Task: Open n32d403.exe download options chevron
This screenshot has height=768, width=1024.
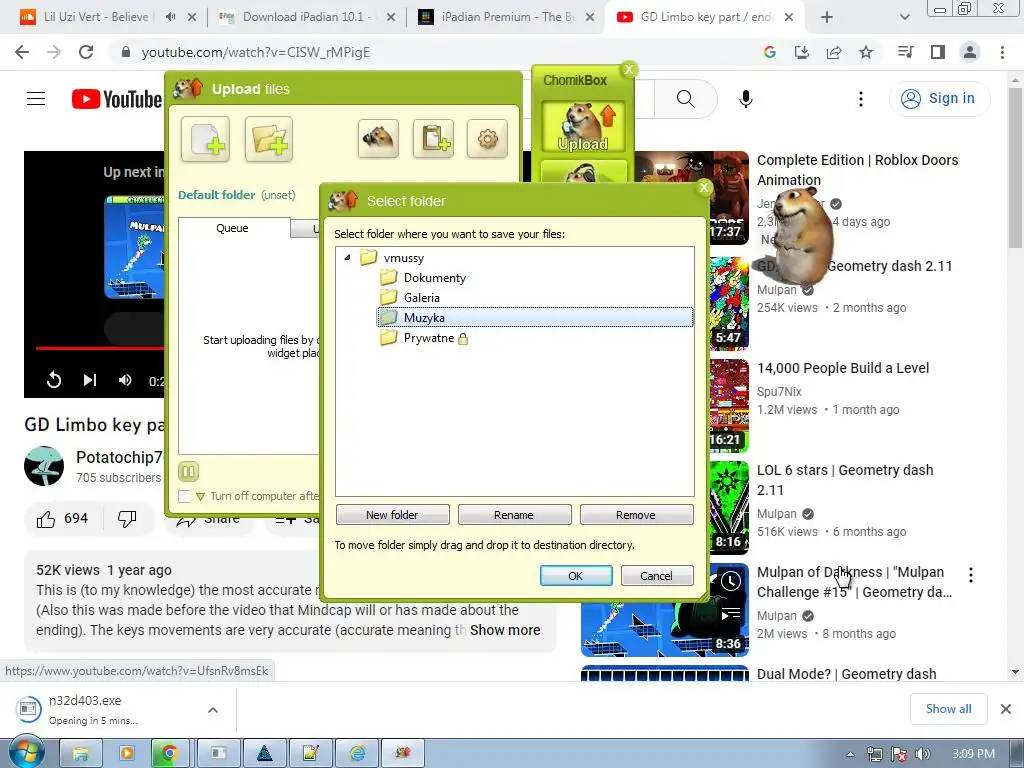Action: pos(213,710)
